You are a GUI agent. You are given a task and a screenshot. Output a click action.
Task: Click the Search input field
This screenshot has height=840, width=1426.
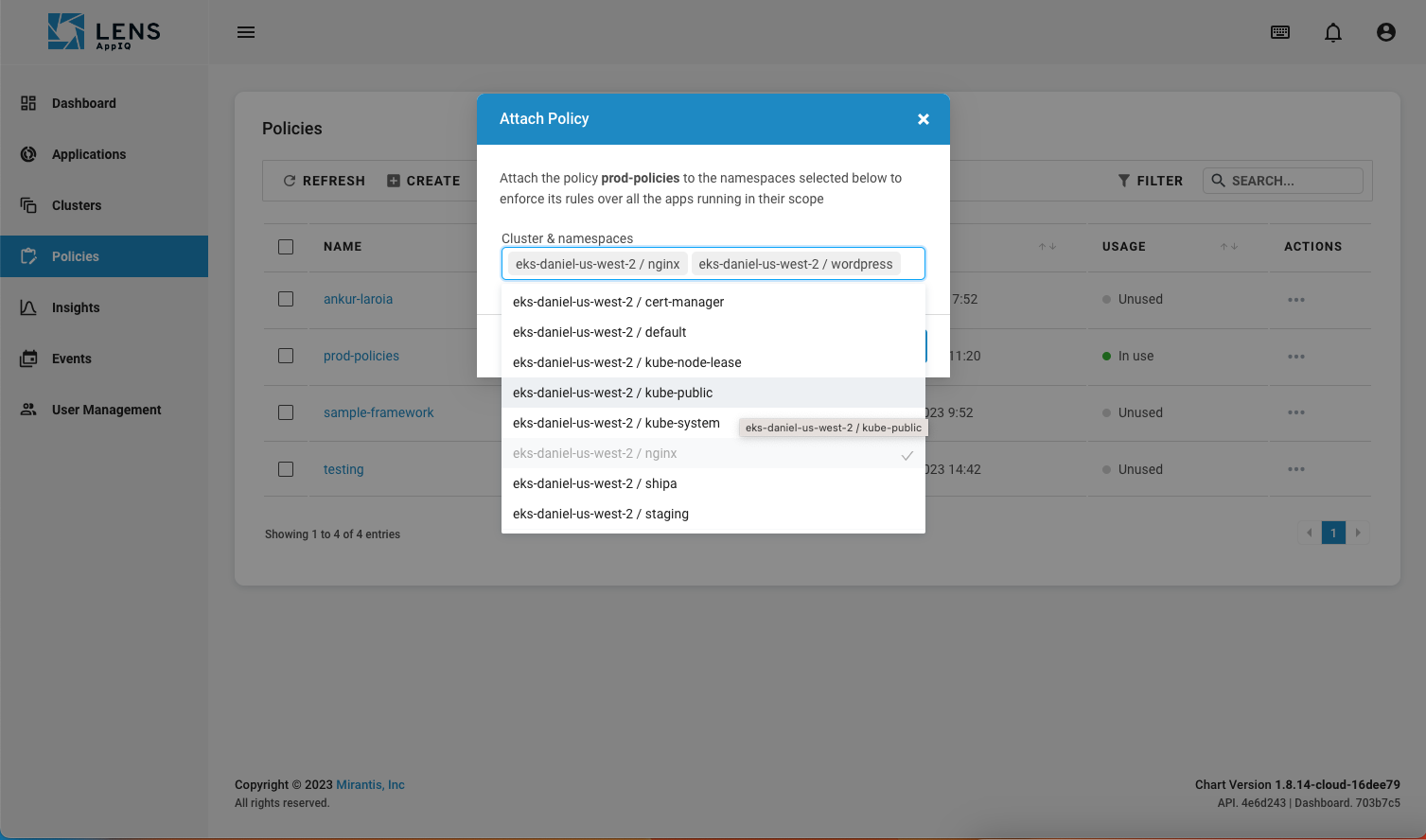pos(1283,181)
